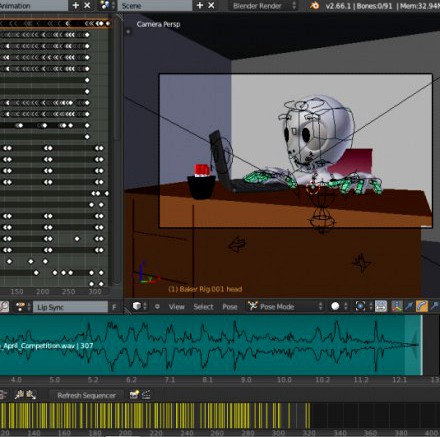Open viewport shading sphere selector

pos(339,306)
